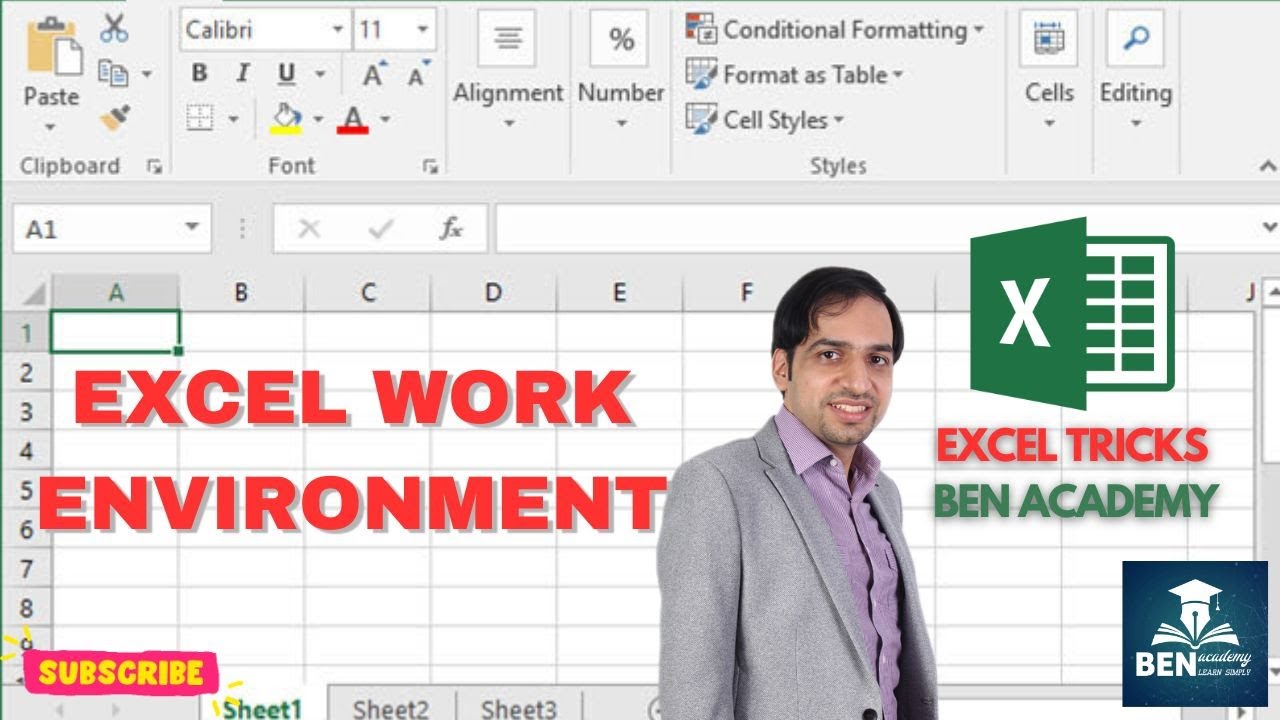The height and width of the screenshot is (720, 1280).
Task: Select column C header
Action: coord(368,292)
